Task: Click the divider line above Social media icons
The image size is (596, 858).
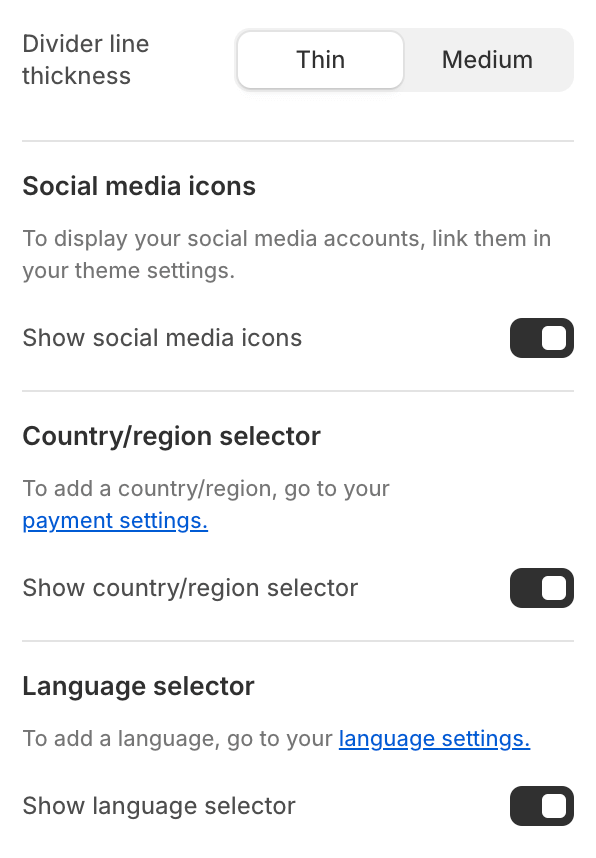Action: coord(298,141)
